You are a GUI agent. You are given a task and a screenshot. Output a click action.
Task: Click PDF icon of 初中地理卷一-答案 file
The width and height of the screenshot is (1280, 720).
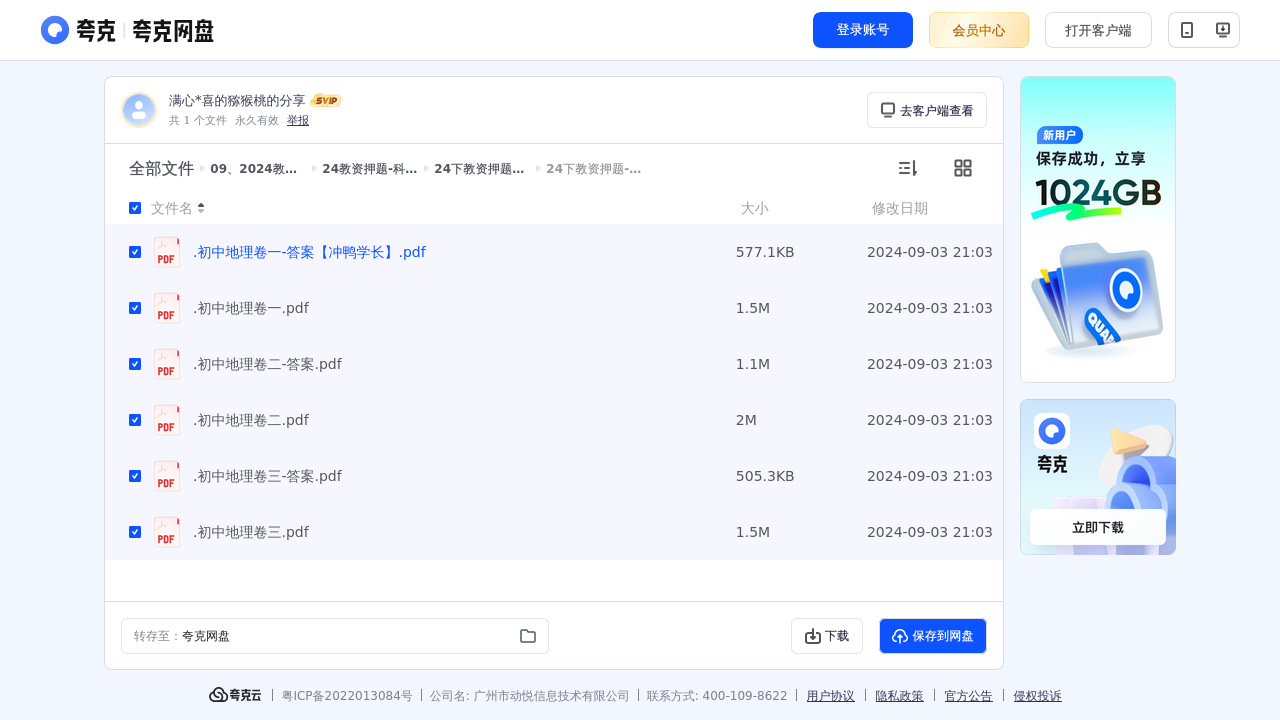[x=167, y=252]
